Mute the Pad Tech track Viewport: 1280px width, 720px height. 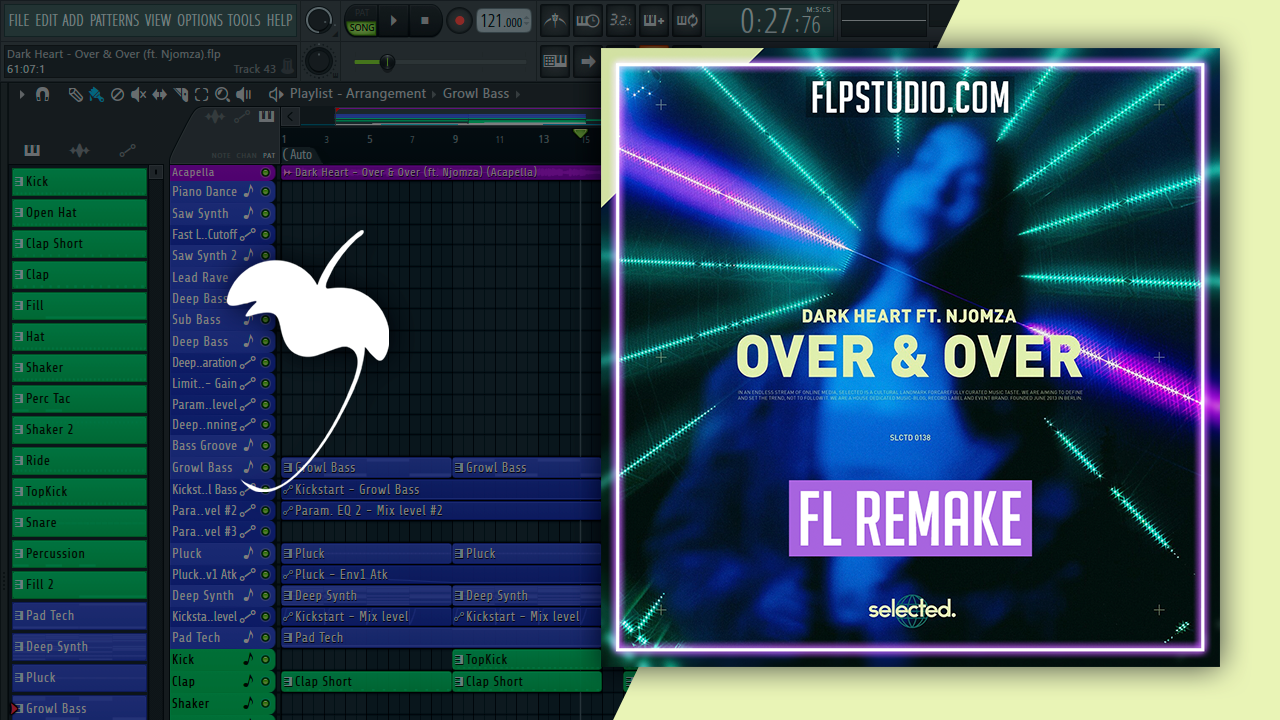tap(266, 638)
